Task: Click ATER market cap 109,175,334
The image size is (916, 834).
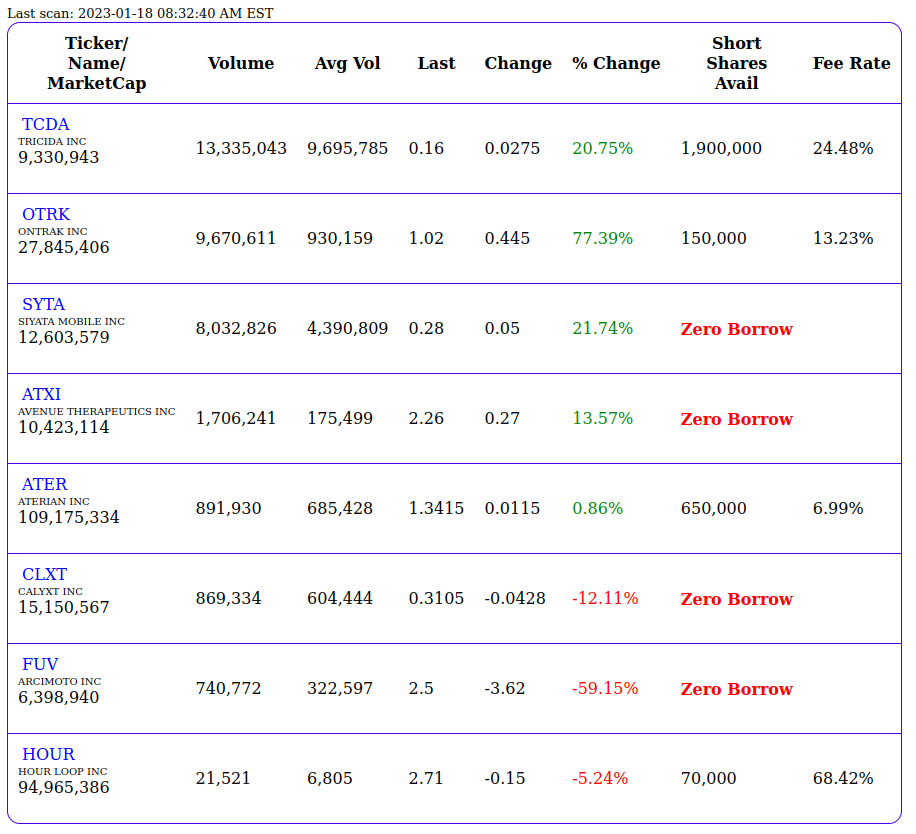Action: point(69,517)
